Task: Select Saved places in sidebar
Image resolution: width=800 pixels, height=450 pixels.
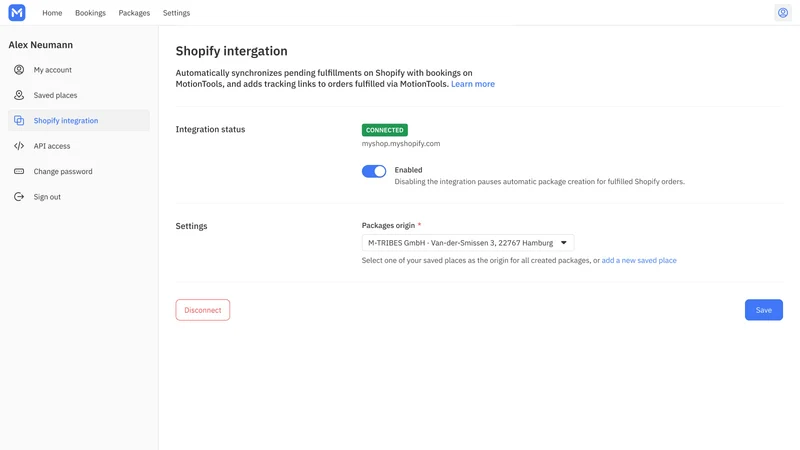Action: pyautogui.click(x=79, y=95)
